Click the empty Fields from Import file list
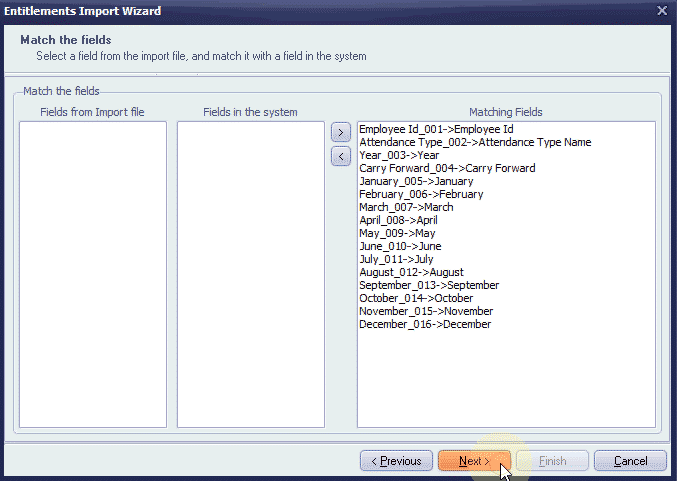 93,275
